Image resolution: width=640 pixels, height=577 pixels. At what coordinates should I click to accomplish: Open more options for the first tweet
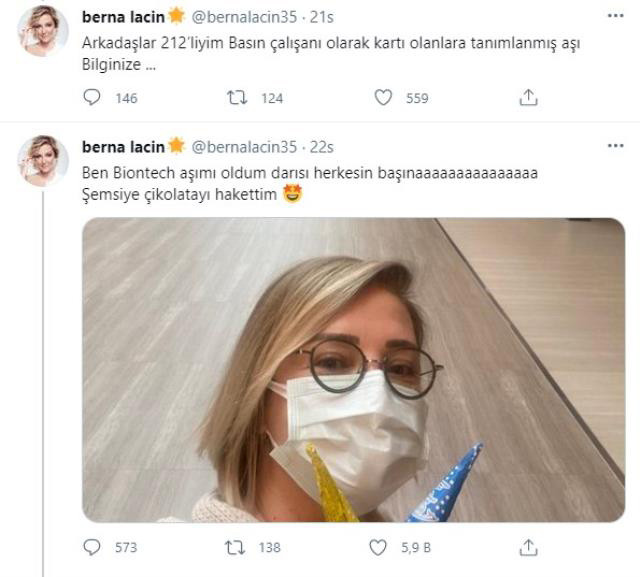coord(615,16)
